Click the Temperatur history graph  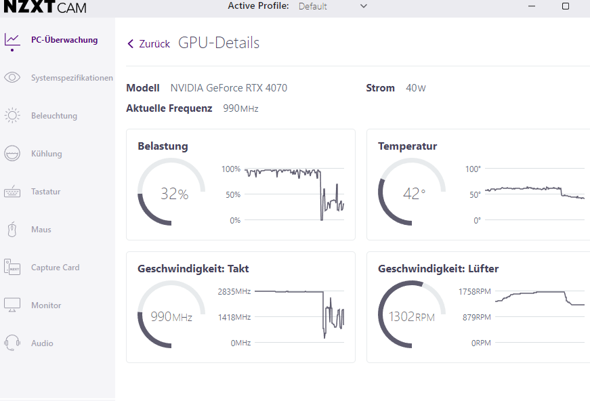click(535, 194)
